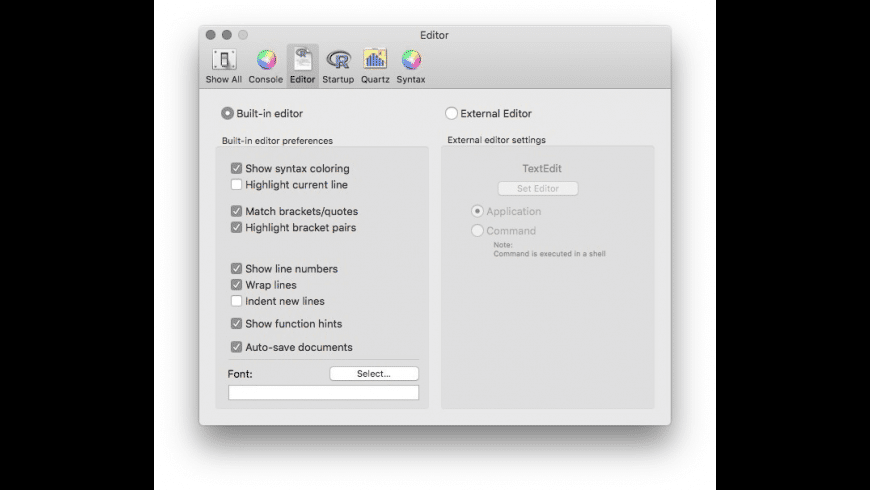Click the 'External editor settings' heading
Image resolution: width=870 pixels, height=490 pixels.
pos(497,140)
